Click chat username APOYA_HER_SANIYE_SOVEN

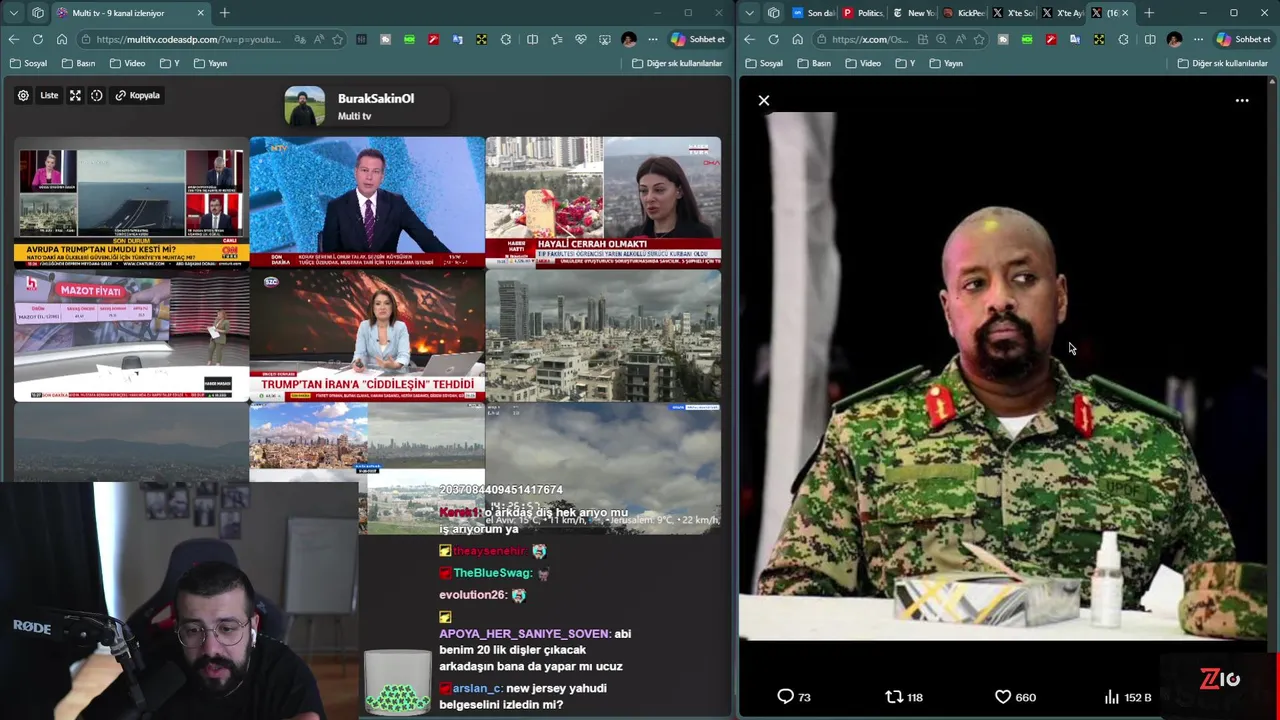point(524,633)
